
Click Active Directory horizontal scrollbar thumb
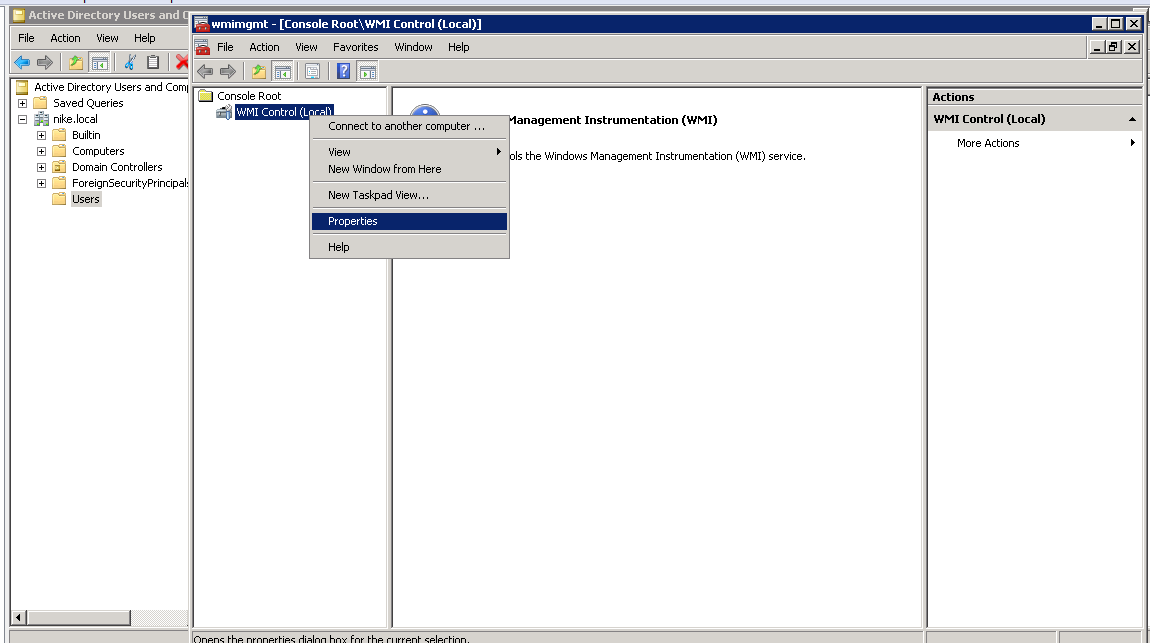click(79, 617)
